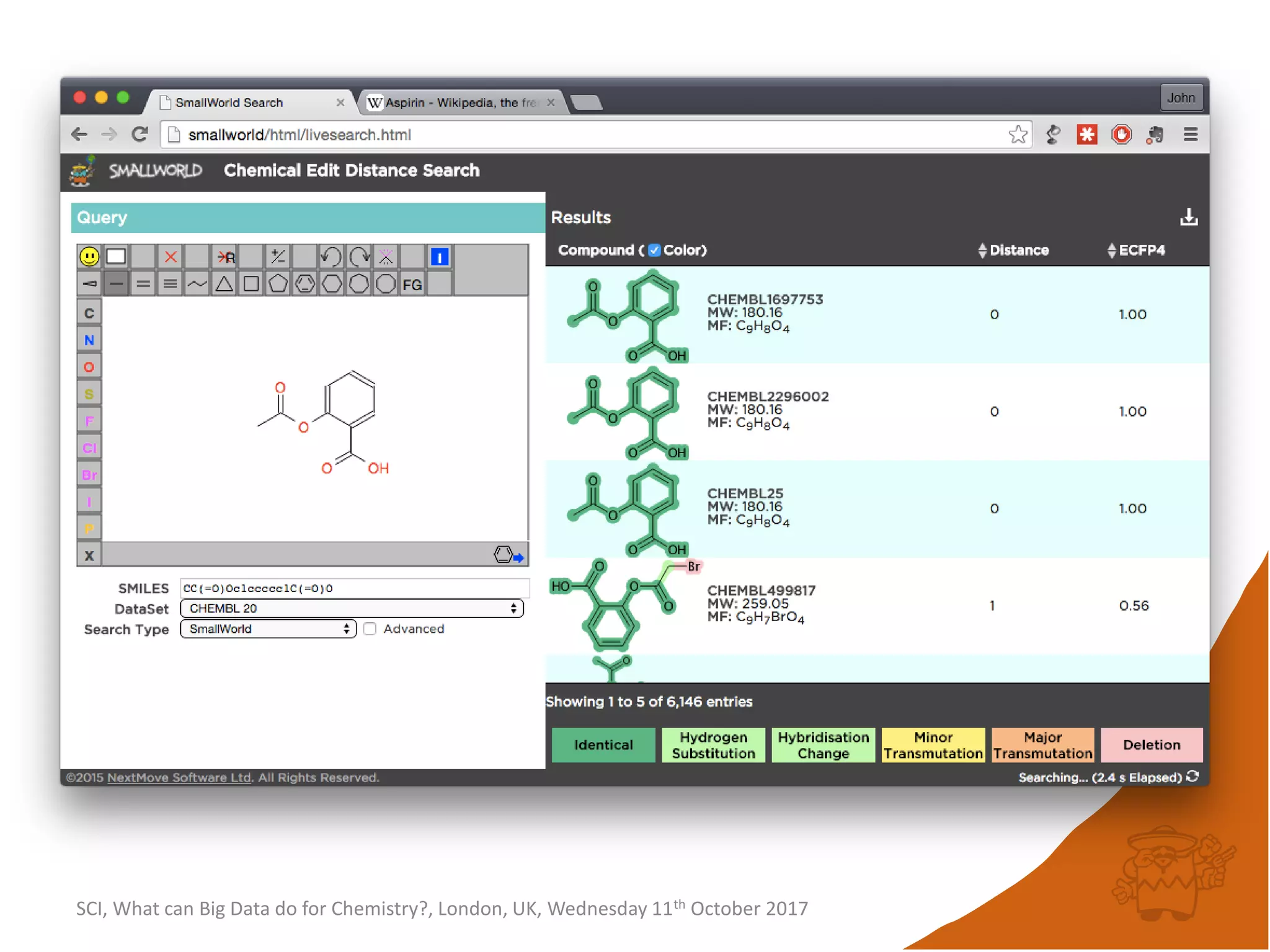Enable the Advanced checkbox
Screen dimensions: 1270x952
pyautogui.click(x=370, y=629)
